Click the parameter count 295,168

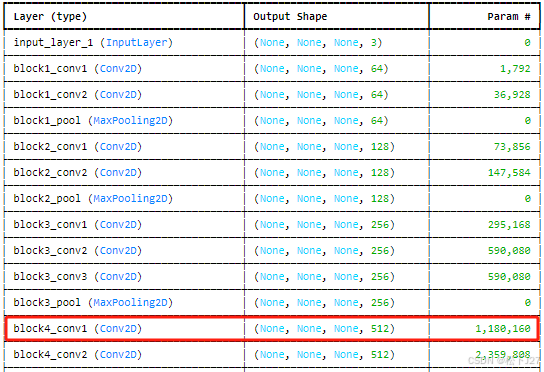(509, 225)
